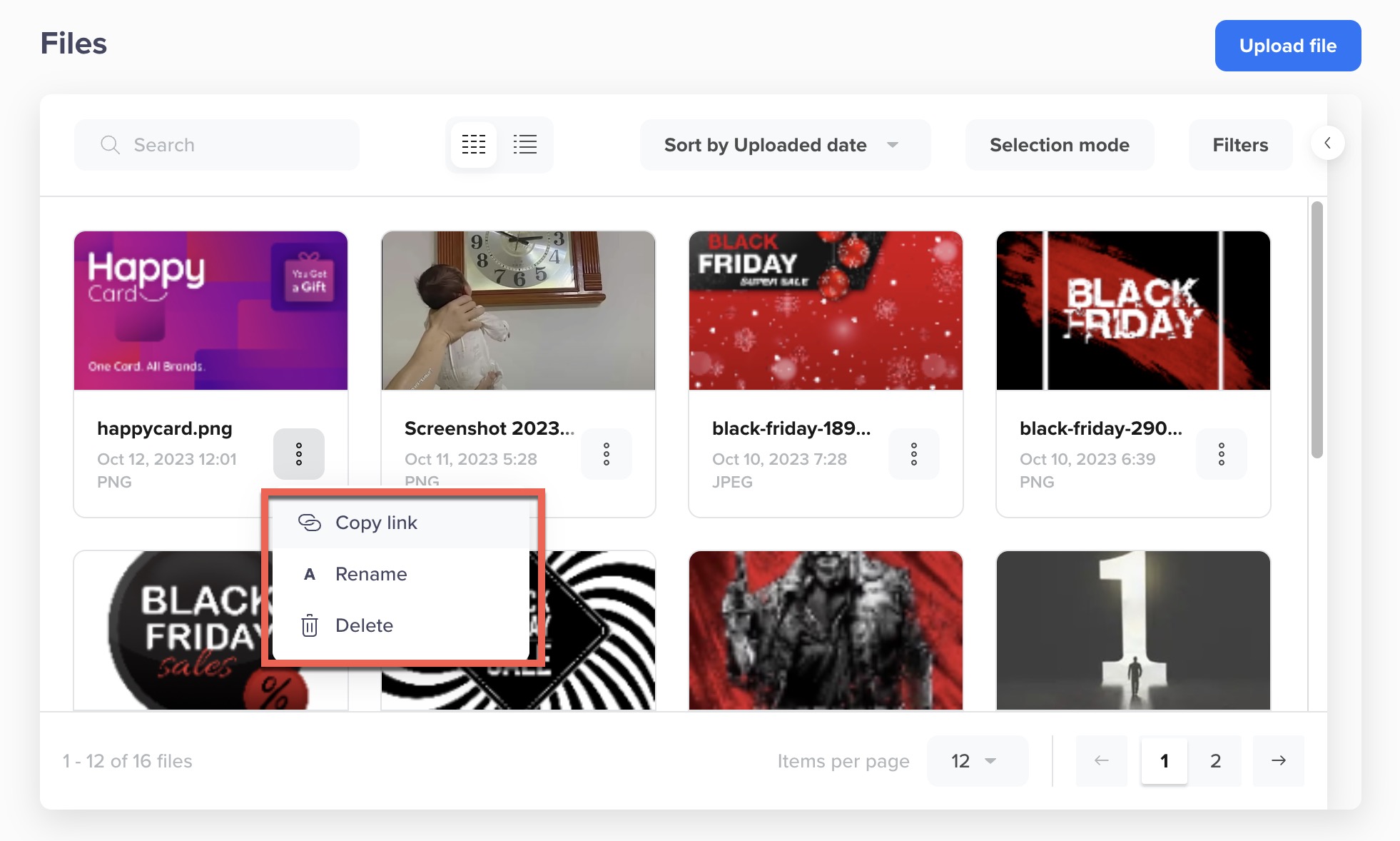Open three-dot menu for Screenshot 2023 file
Screen dimensions: 1400x841
pos(607,454)
